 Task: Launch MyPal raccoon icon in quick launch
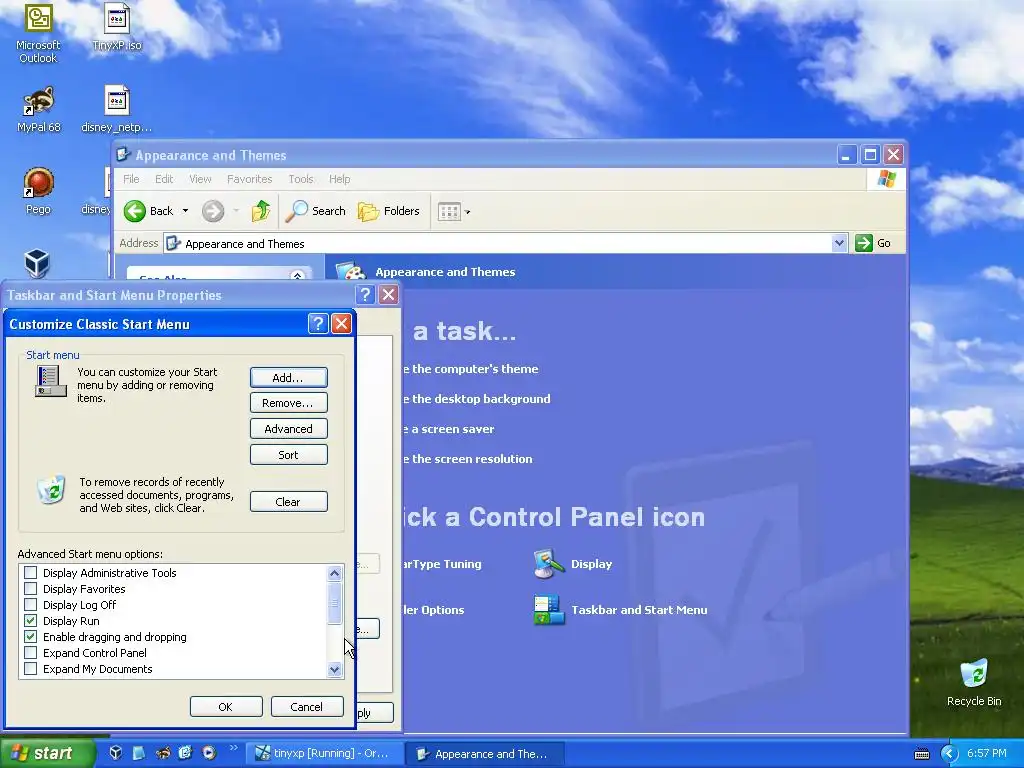coord(163,753)
